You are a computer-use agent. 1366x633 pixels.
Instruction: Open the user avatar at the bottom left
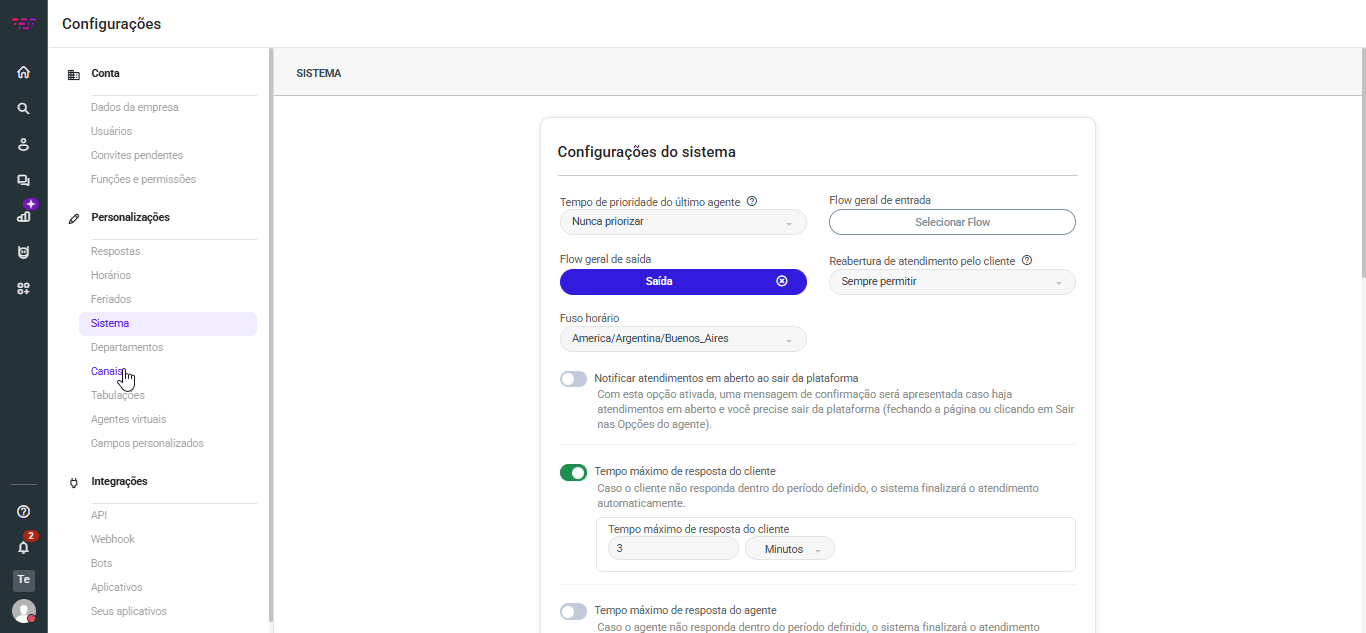pos(23,611)
